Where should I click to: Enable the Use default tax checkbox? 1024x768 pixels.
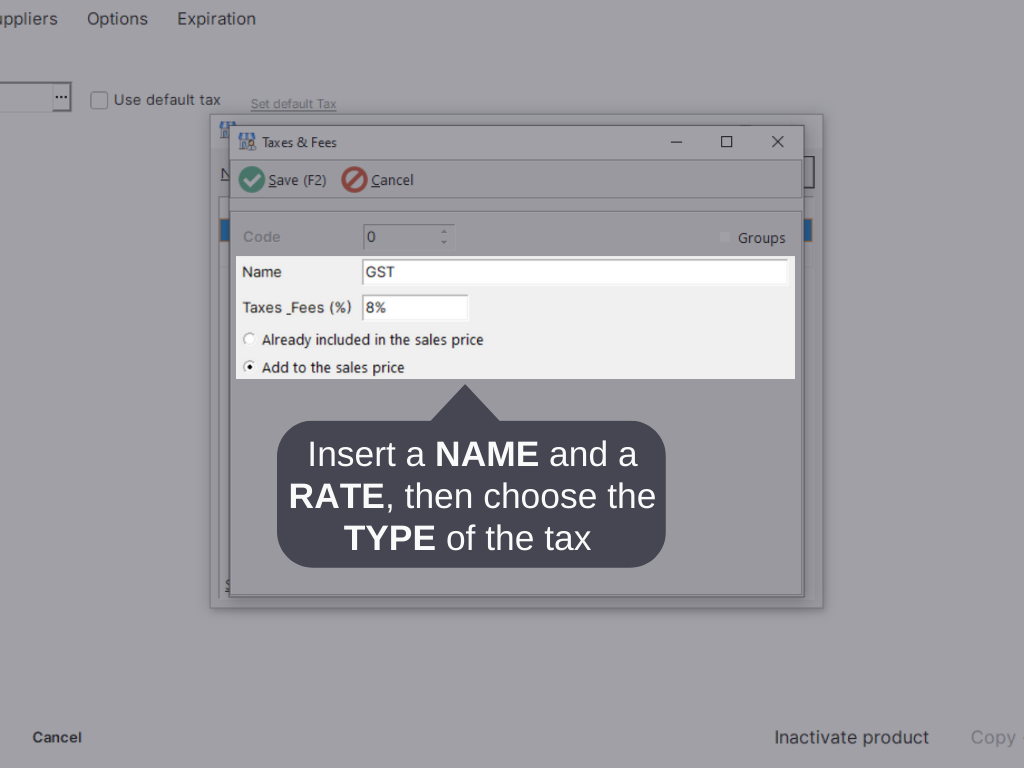coord(99,100)
